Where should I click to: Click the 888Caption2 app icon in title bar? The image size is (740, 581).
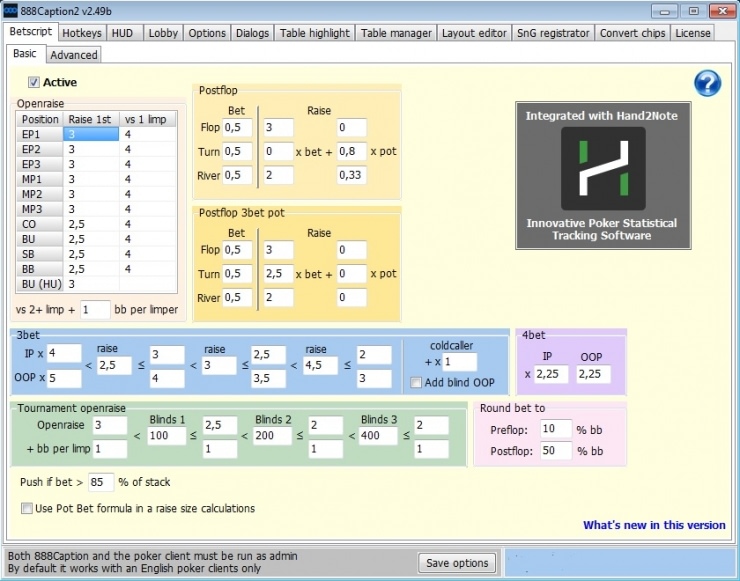point(10,11)
